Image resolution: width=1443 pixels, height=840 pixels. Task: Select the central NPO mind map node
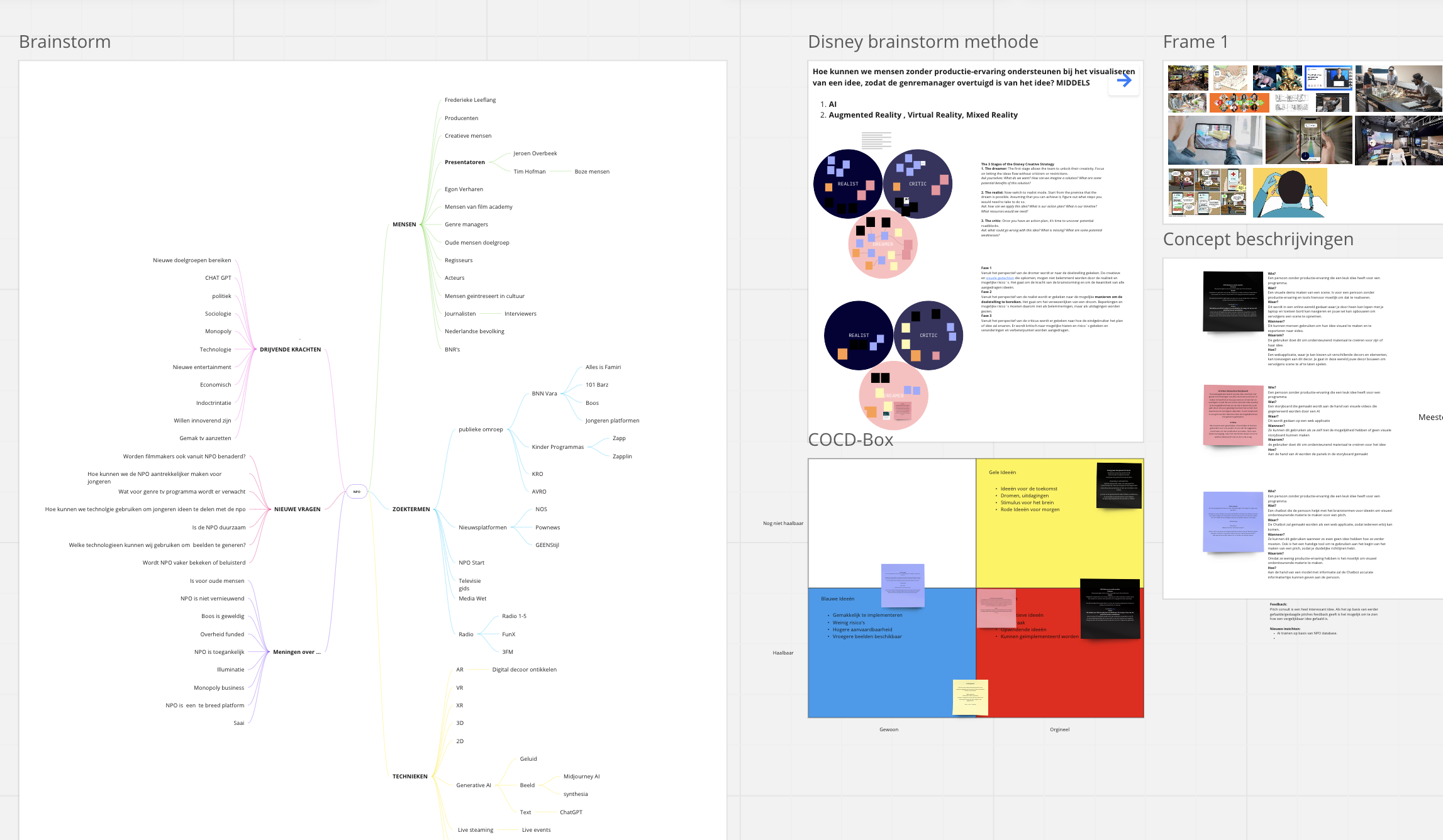(x=357, y=492)
